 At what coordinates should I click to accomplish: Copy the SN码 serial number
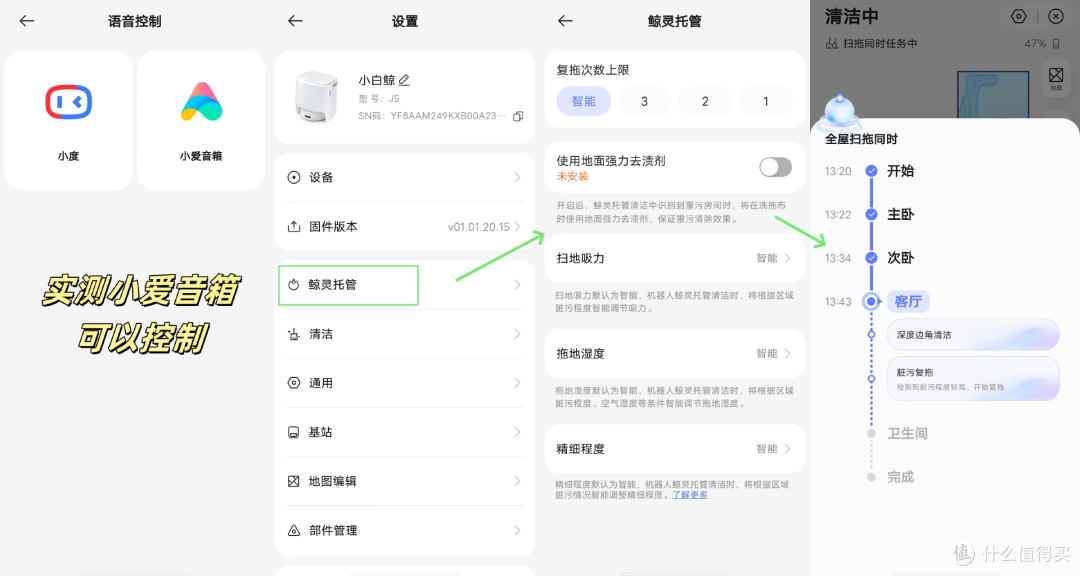click(518, 116)
